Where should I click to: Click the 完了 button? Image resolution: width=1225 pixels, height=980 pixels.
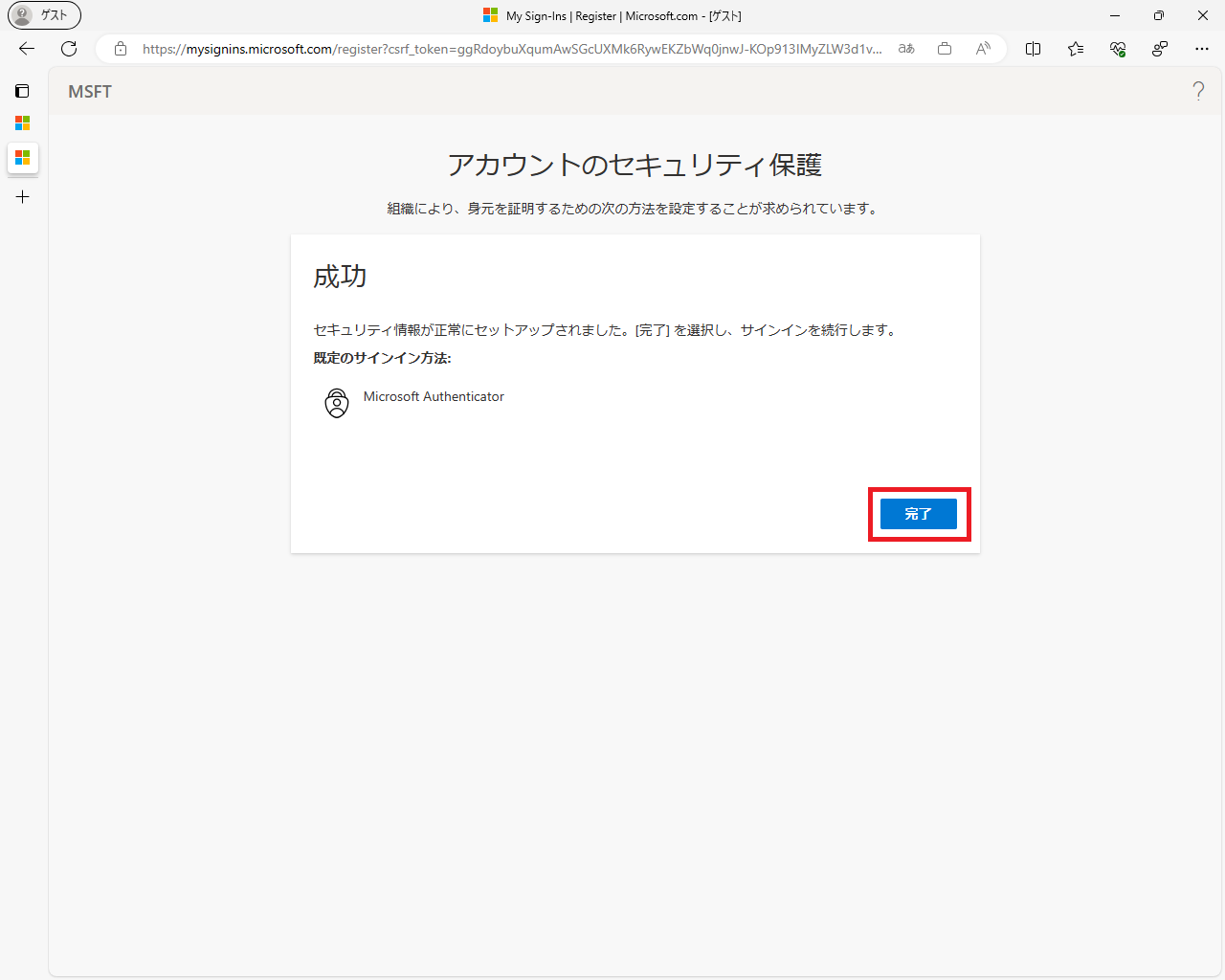(918, 514)
